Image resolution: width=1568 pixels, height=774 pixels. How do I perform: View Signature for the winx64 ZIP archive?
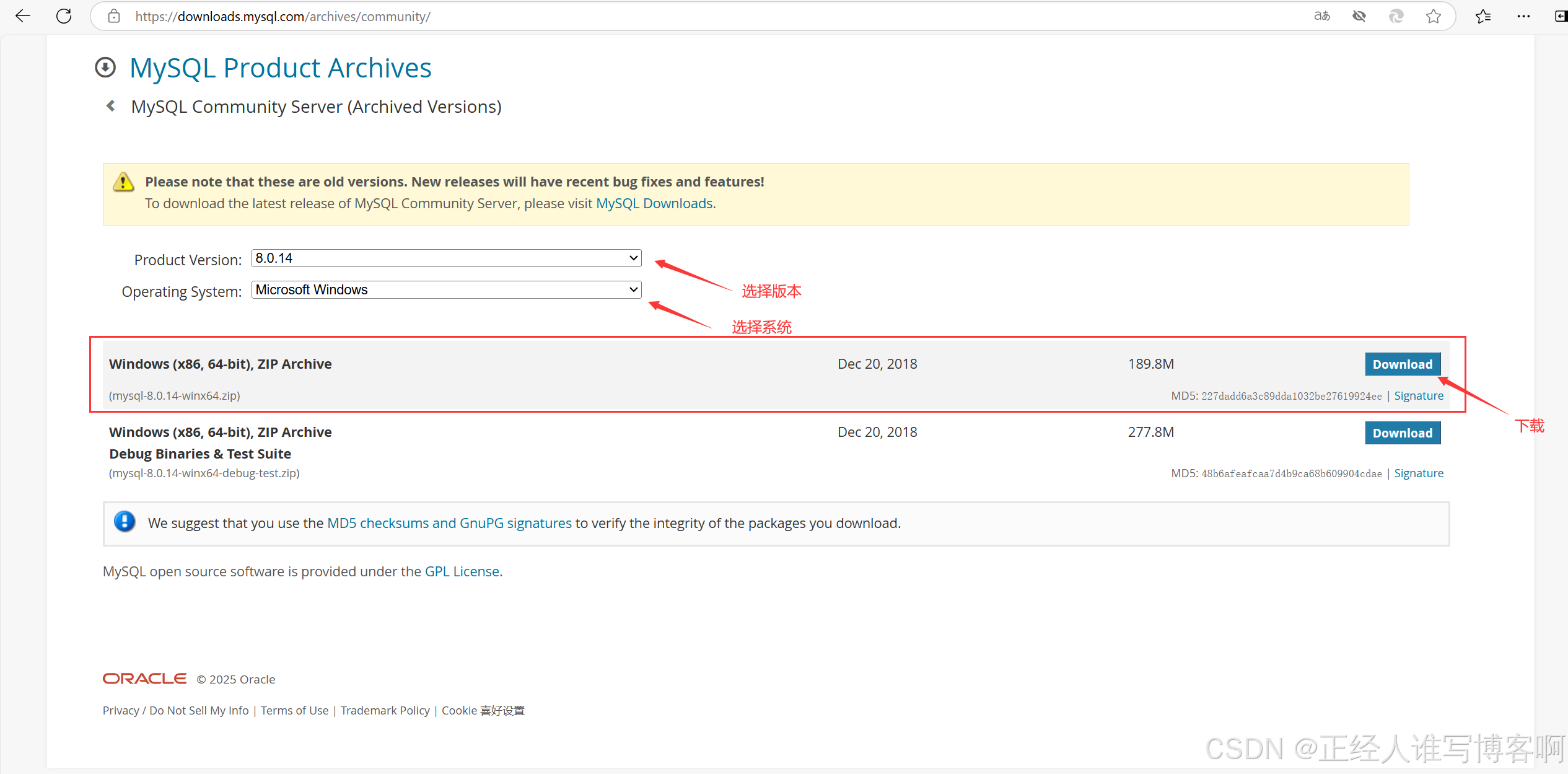(1419, 395)
